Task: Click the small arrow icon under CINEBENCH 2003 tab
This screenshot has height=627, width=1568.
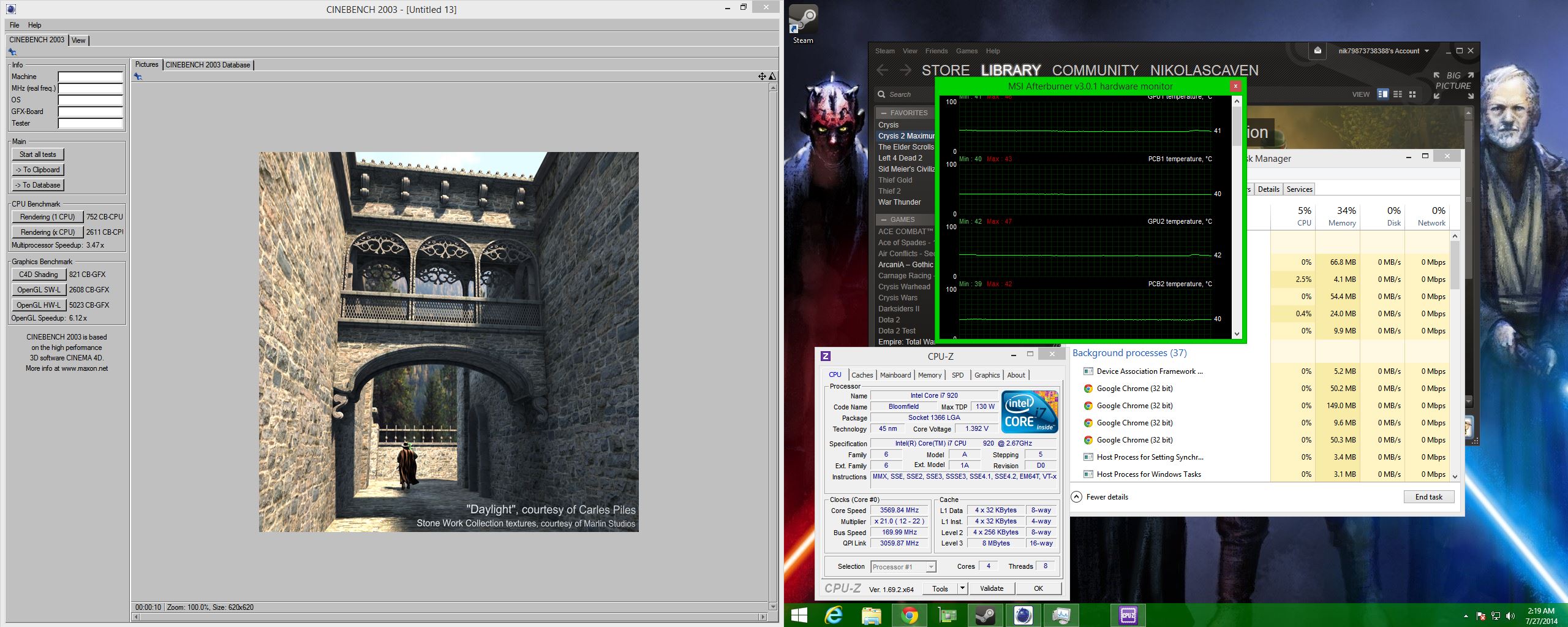Action: point(12,52)
